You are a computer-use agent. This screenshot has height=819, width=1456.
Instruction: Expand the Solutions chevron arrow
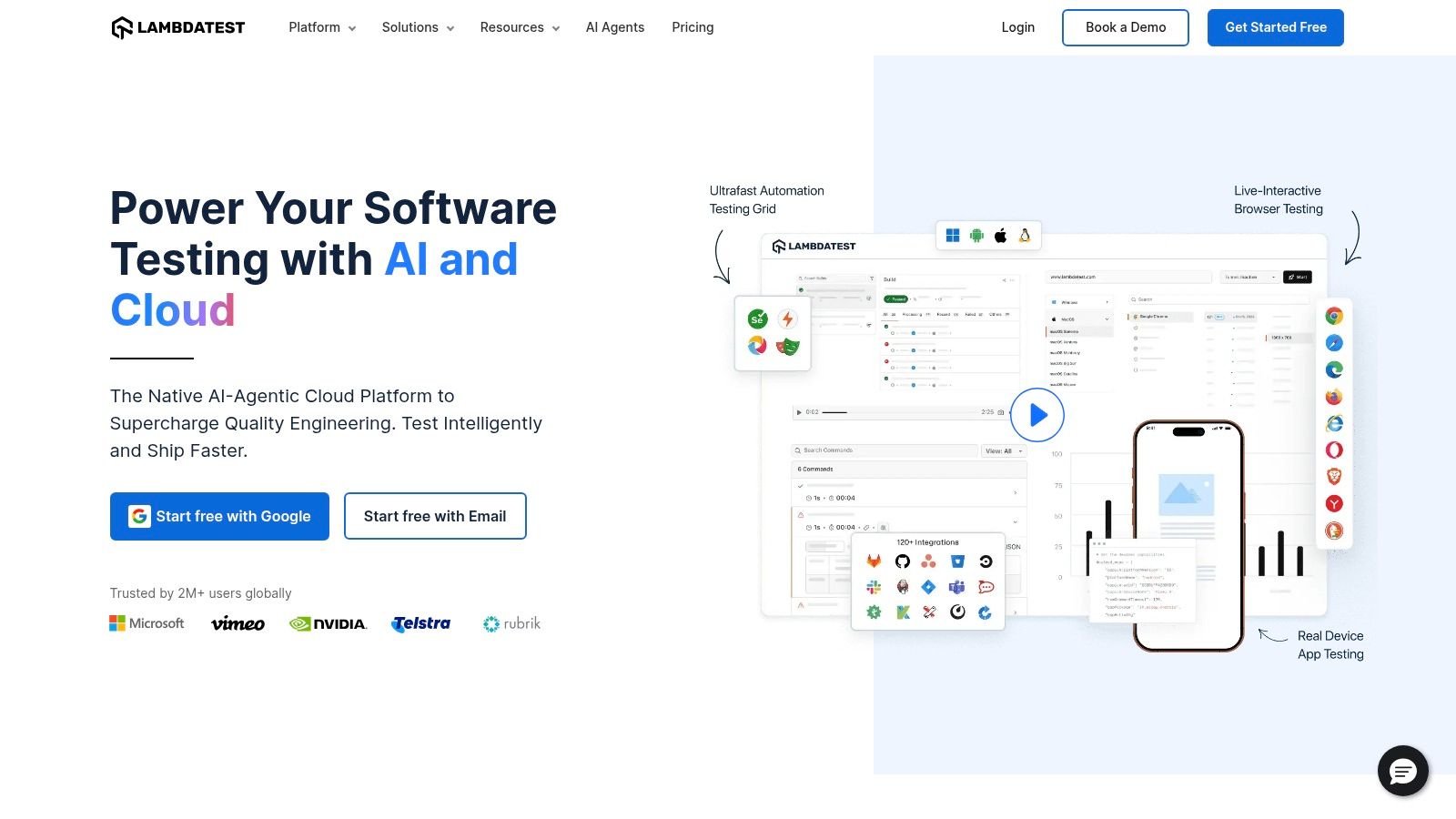[x=450, y=28]
